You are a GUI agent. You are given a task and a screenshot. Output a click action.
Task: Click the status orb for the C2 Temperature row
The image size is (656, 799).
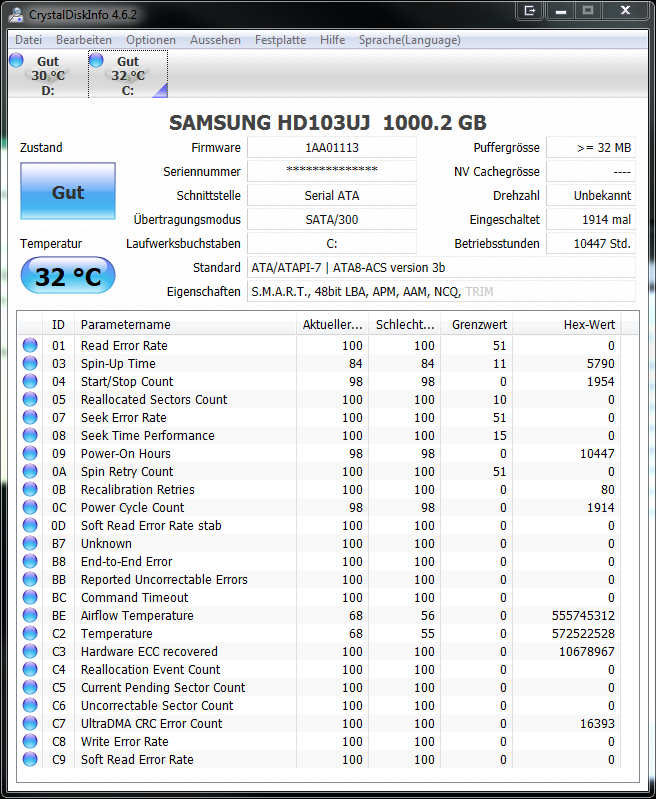pyautogui.click(x=30, y=633)
